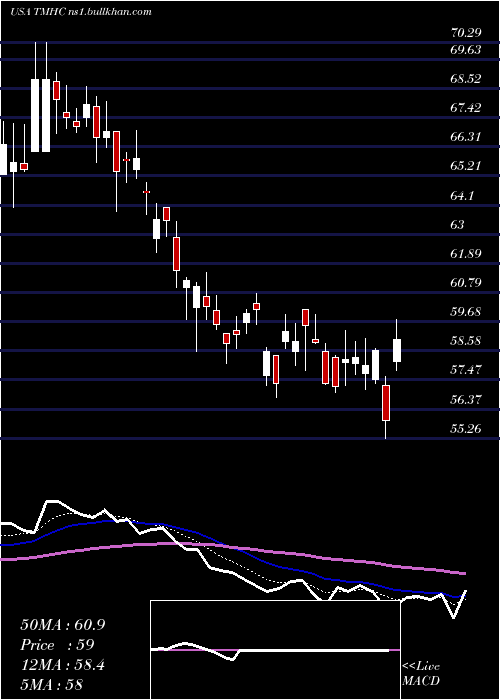Click the 12MA : 58.4 reading
This screenshot has height=700, width=500.
63,665
